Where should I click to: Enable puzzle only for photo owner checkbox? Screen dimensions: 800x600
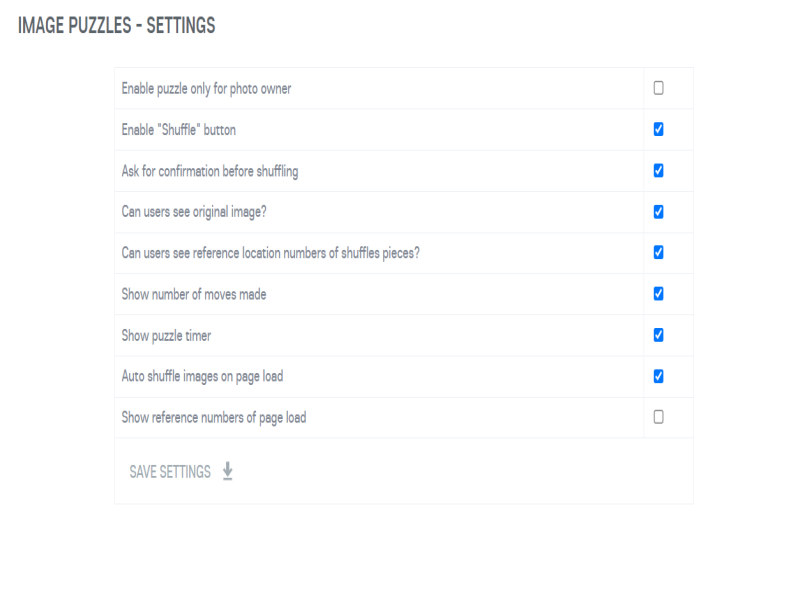tap(658, 88)
